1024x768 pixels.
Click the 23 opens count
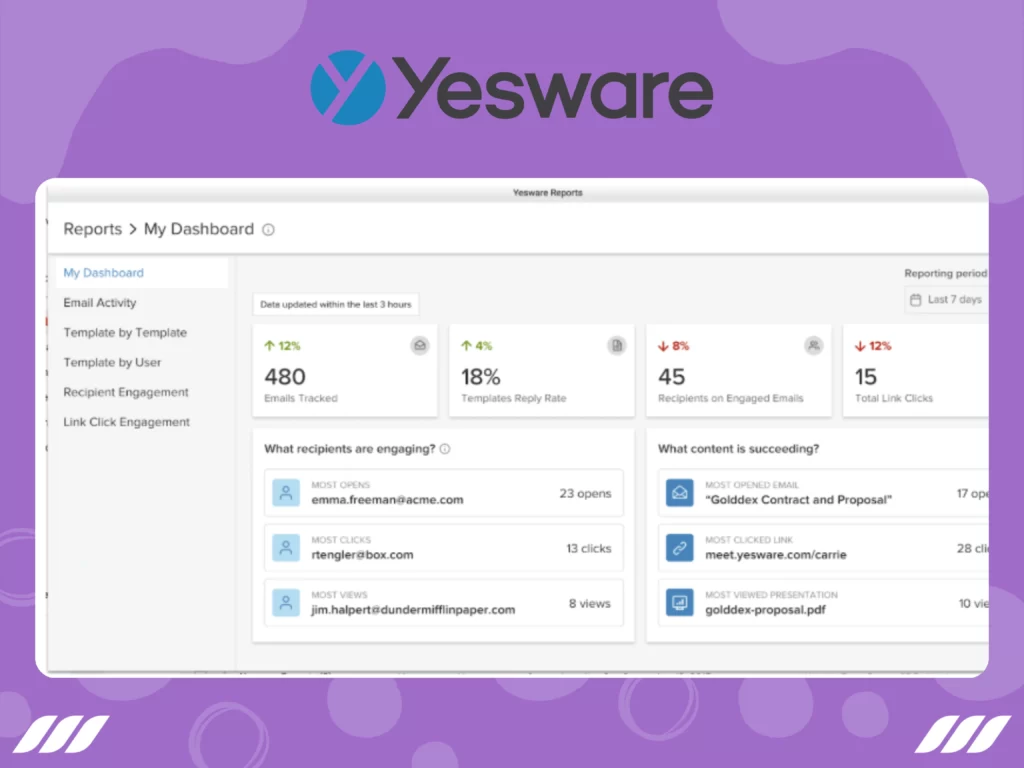click(585, 493)
